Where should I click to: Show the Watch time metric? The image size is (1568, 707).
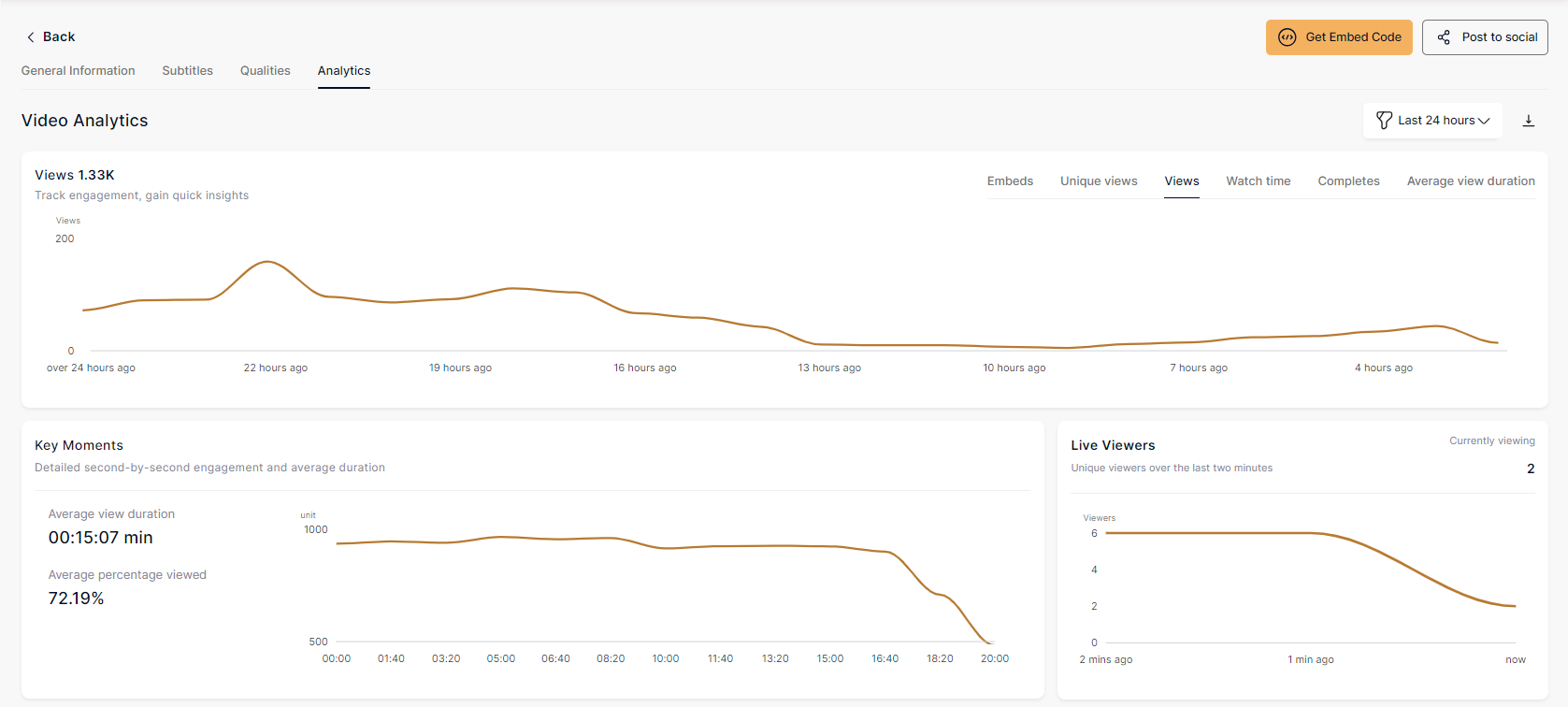click(x=1259, y=181)
